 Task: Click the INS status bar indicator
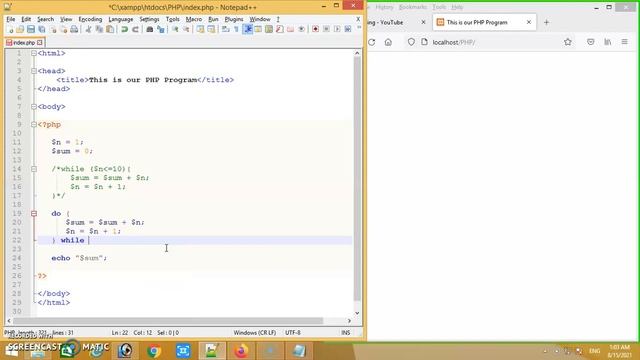pyautogui.click(x=346, y=333)
